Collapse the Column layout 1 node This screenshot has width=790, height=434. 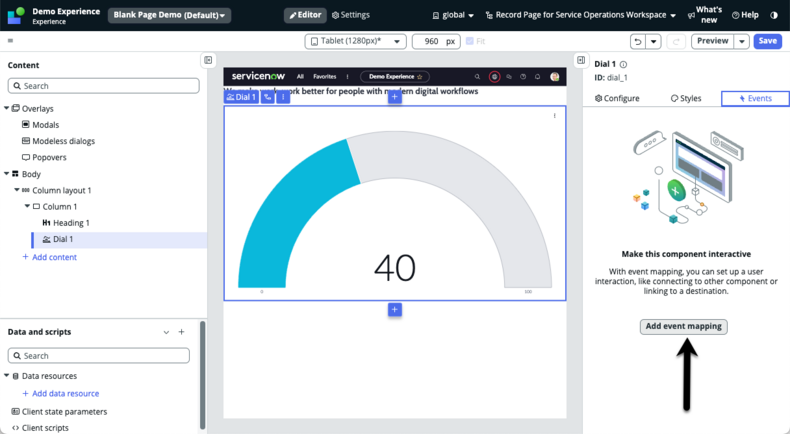(x=17, y=190)
